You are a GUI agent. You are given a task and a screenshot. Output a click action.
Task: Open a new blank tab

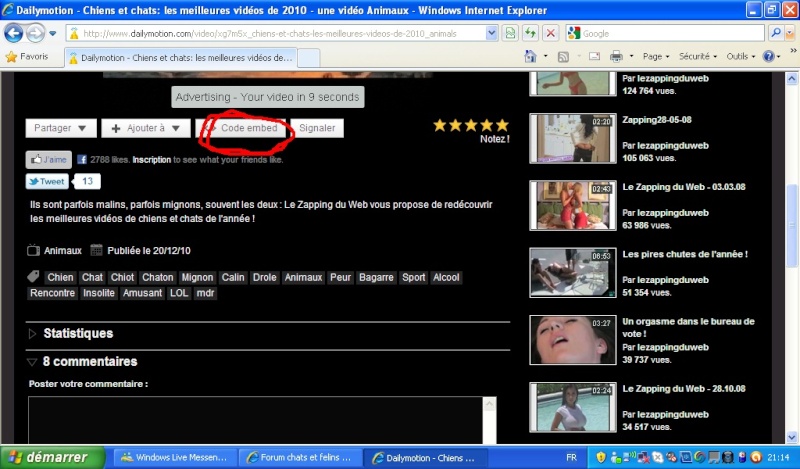coord(308,58)
